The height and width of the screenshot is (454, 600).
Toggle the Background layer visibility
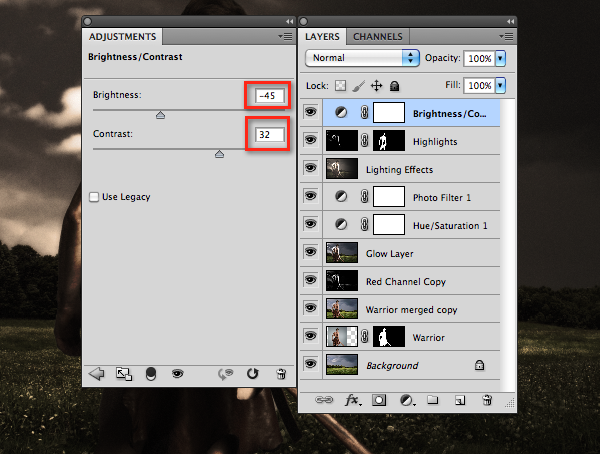310,364
